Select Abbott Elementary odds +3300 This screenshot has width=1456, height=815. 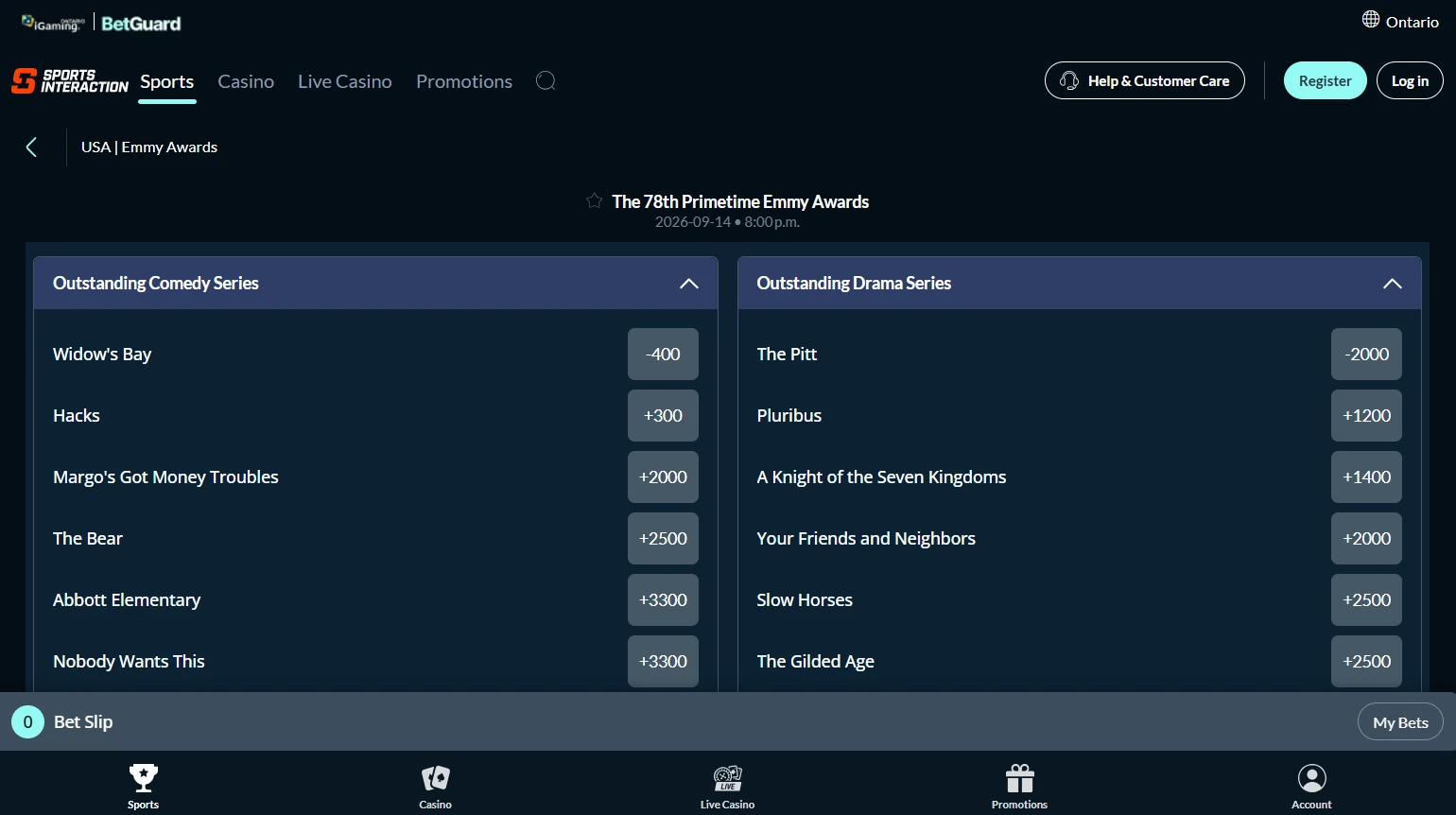tap(663, 599)
